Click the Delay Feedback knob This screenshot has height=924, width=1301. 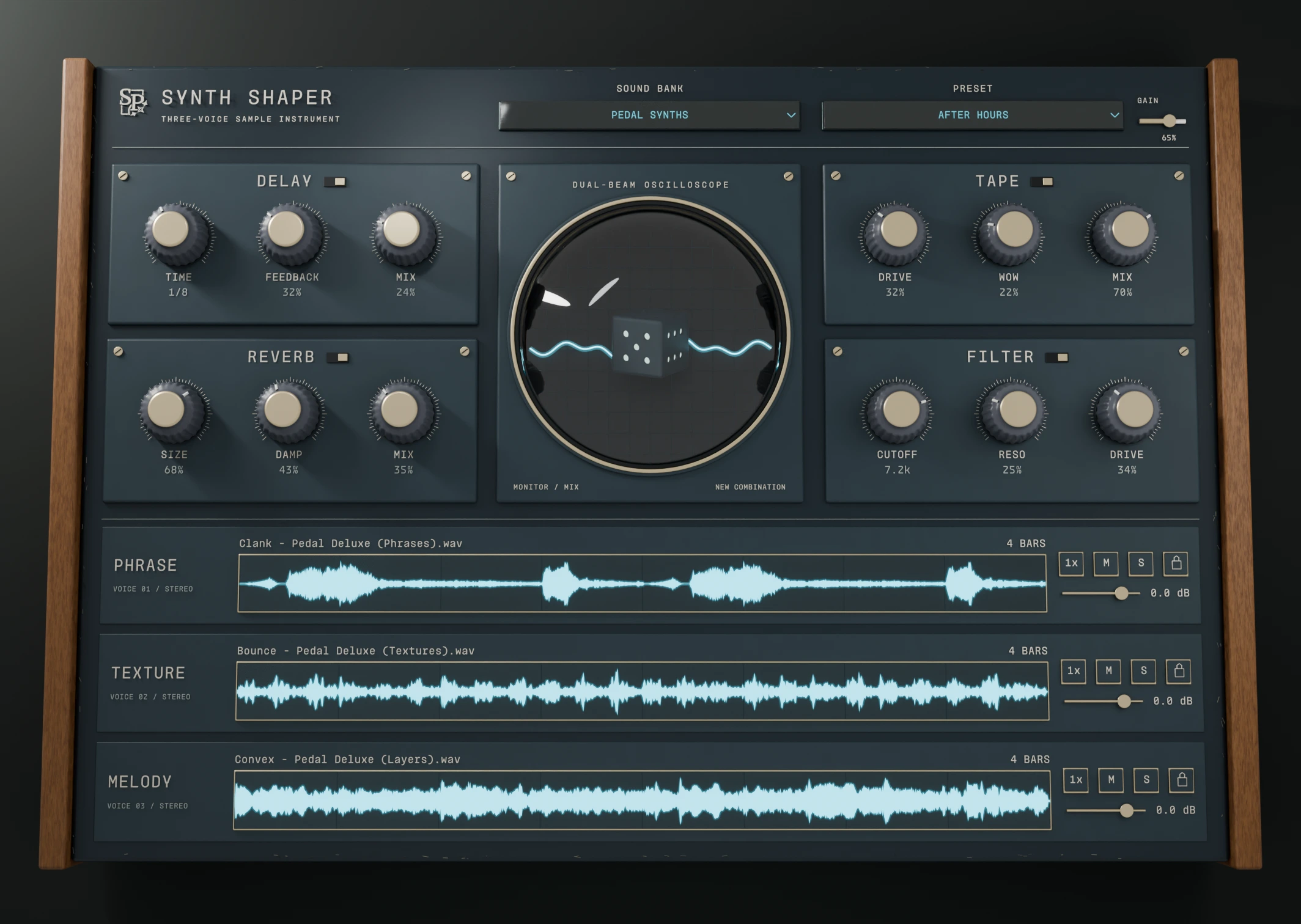click(291, 235)
